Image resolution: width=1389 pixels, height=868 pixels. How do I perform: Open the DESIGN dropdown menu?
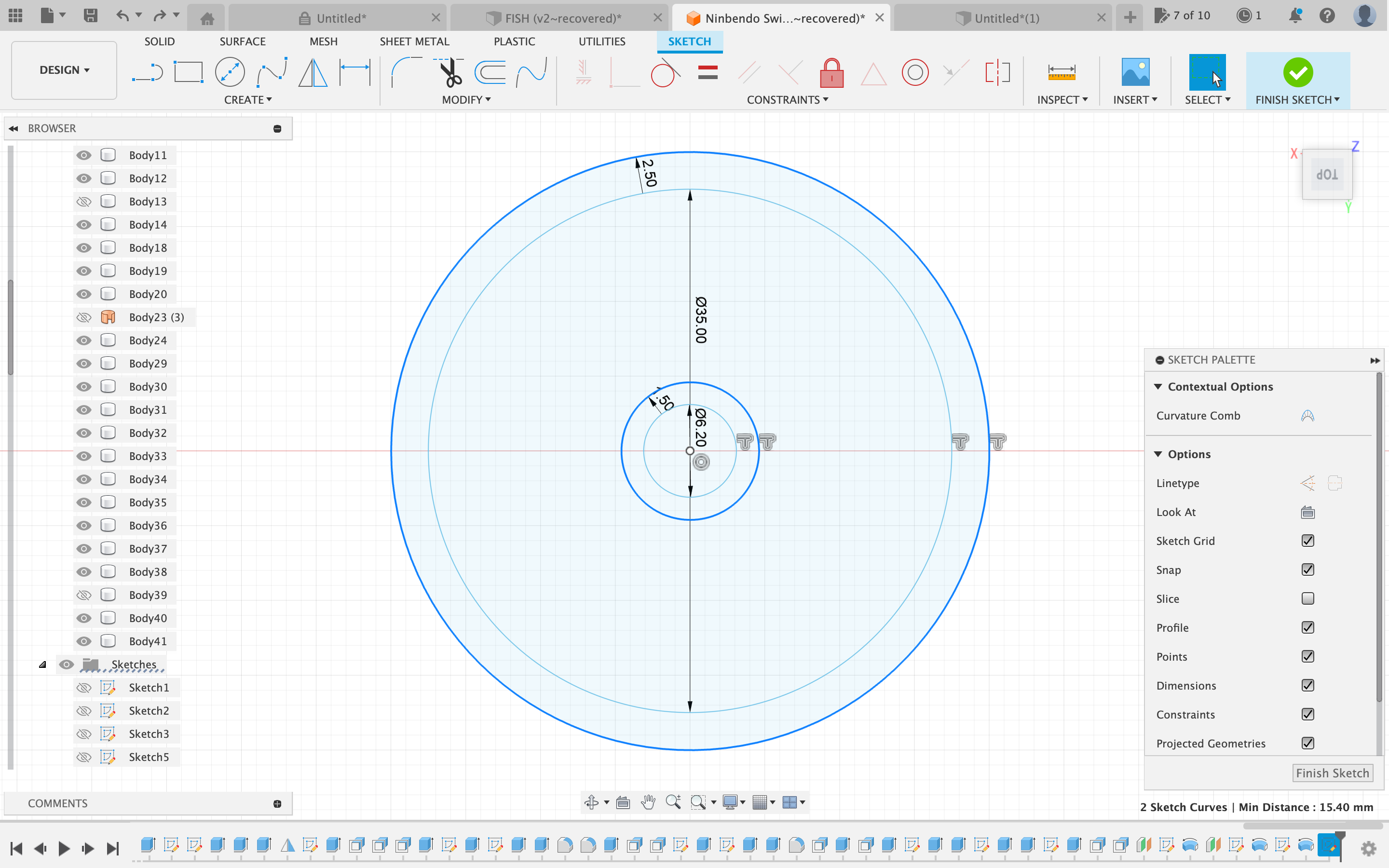(x=64, y=69)
